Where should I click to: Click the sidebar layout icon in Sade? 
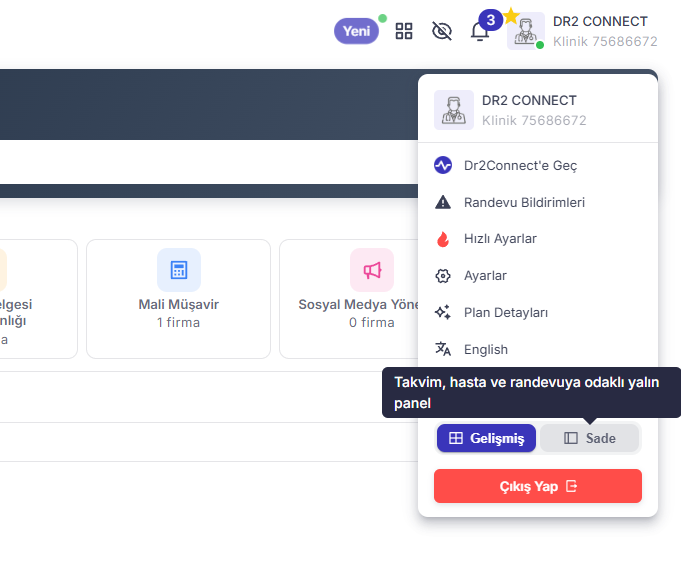tap(571, 438)
